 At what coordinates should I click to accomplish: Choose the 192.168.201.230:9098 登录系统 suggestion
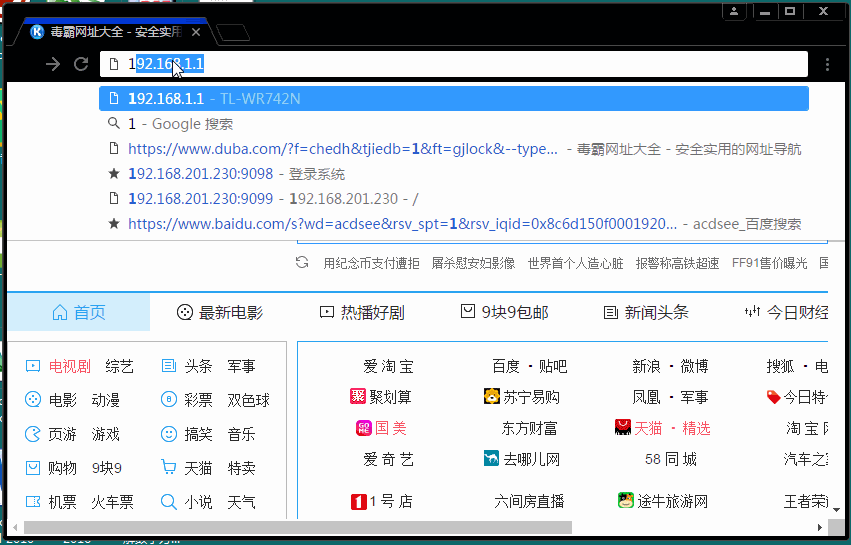[x=454, y=174]
